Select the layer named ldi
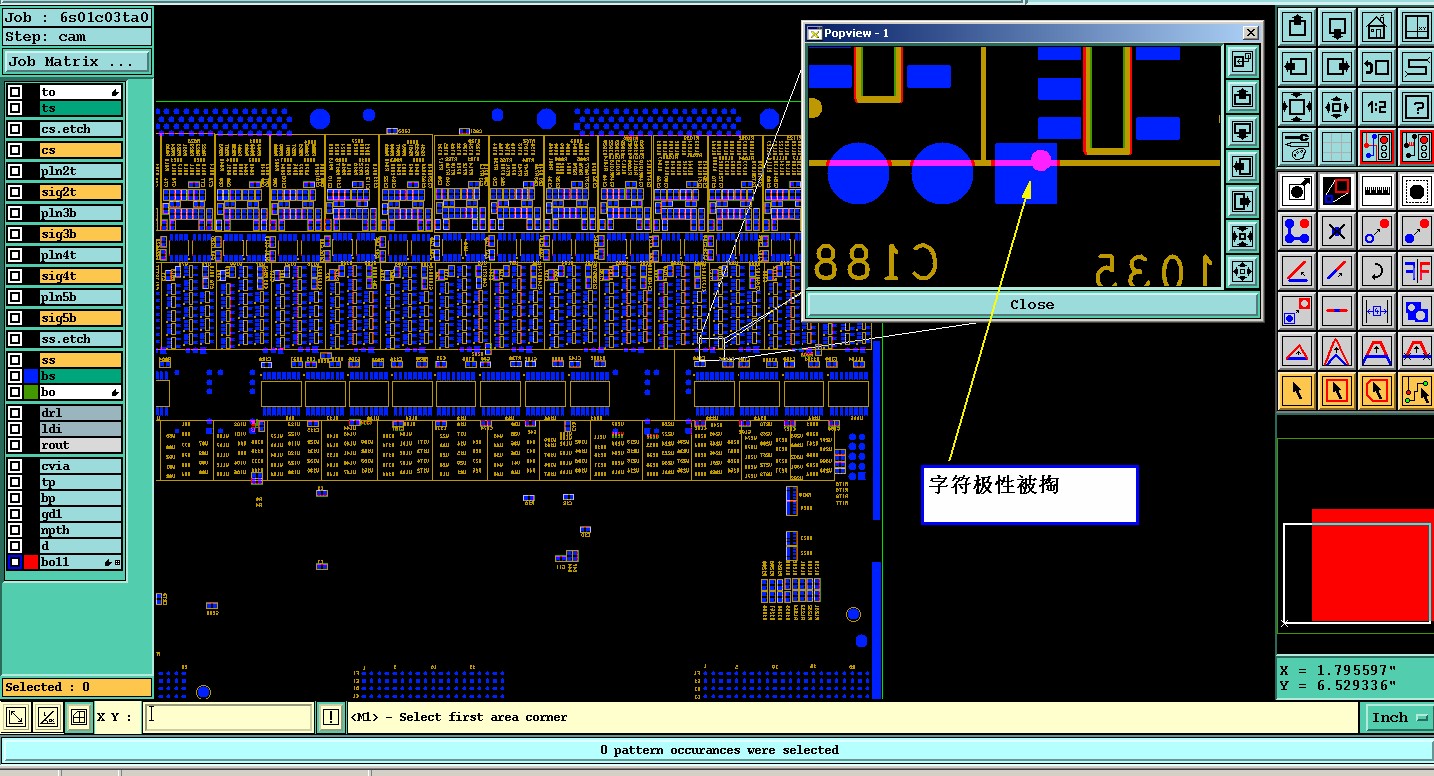This screenshot has width=1434, height=776. coord(80,429)
